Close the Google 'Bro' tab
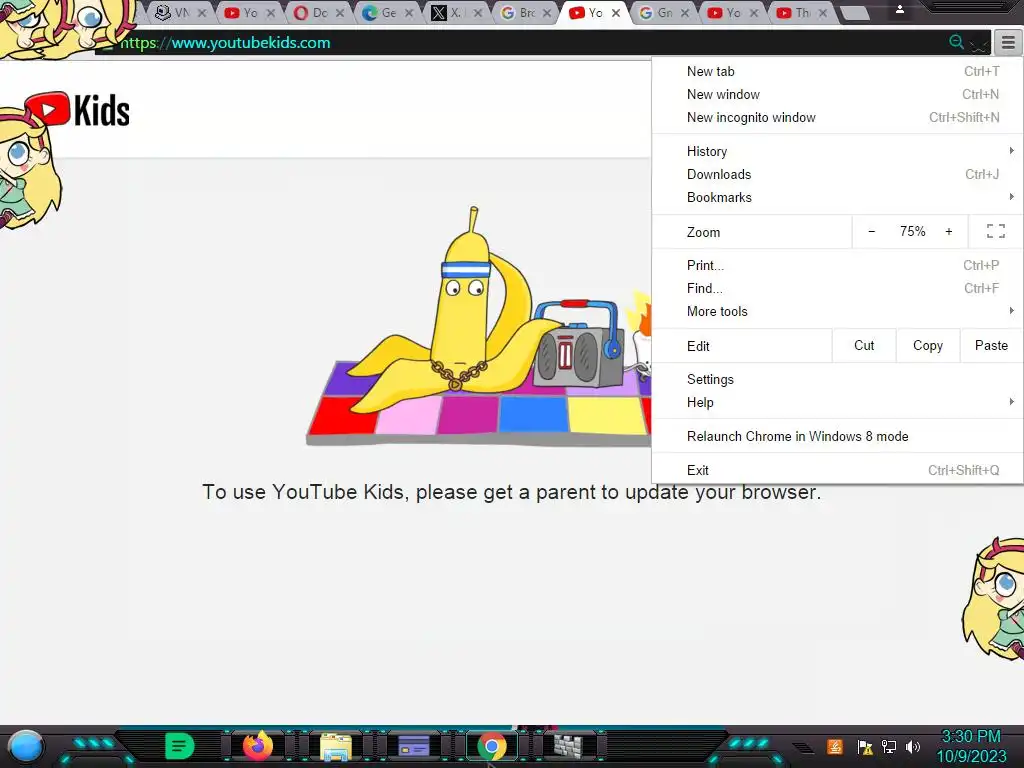 click(x=547, y=13)
